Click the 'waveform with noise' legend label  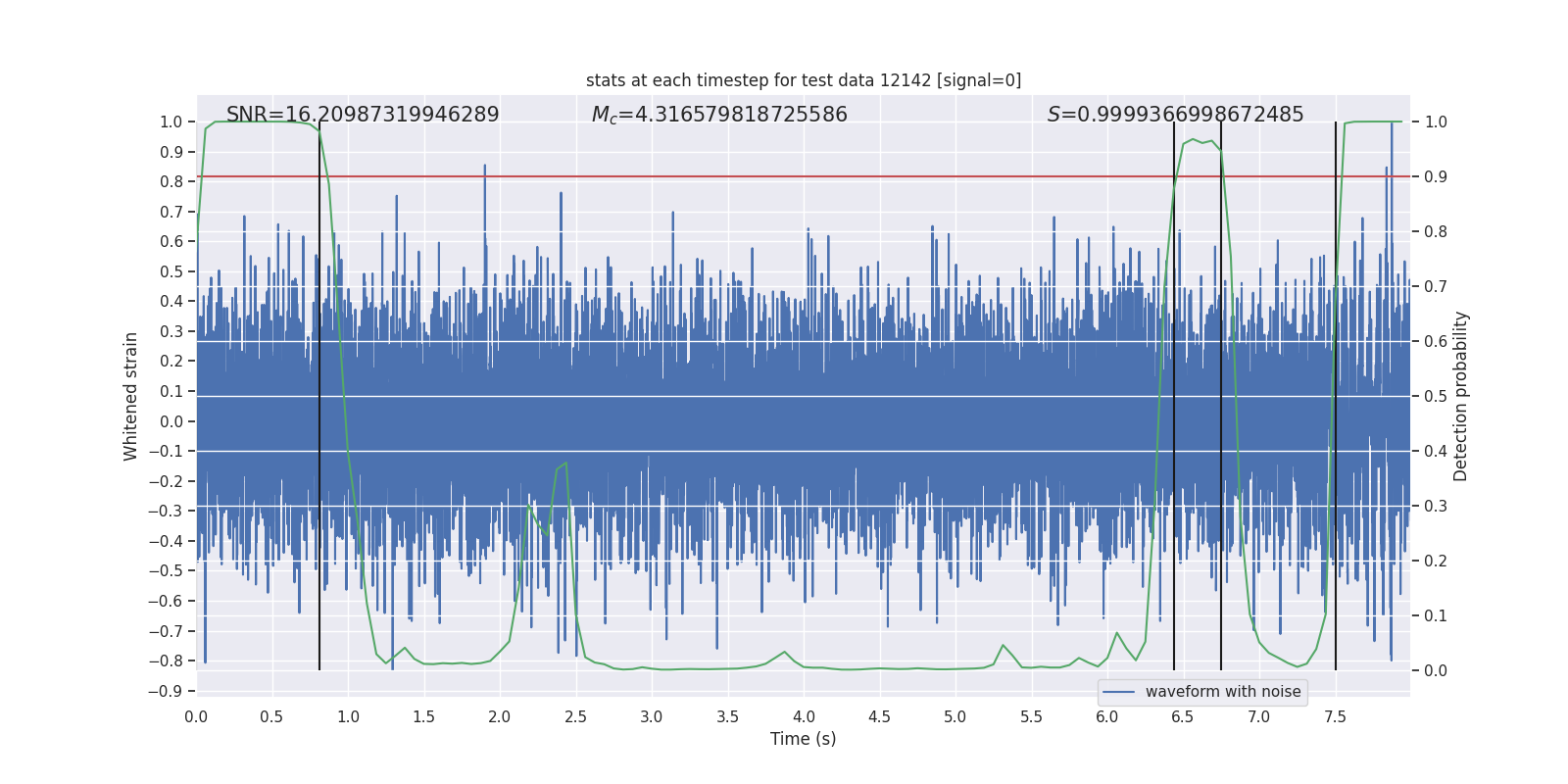coord(1223,692)
